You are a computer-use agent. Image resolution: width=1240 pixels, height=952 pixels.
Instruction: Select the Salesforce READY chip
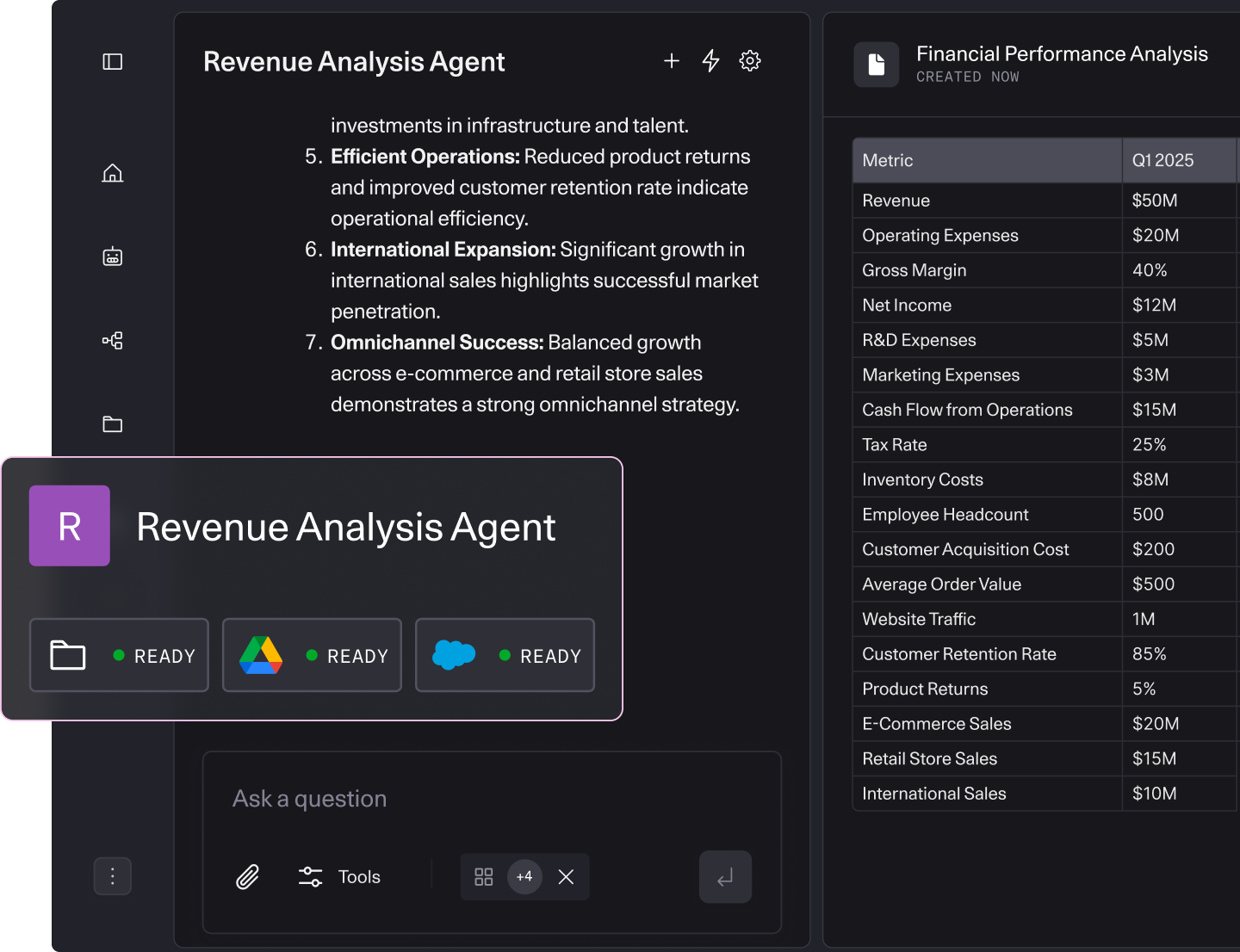505,655
